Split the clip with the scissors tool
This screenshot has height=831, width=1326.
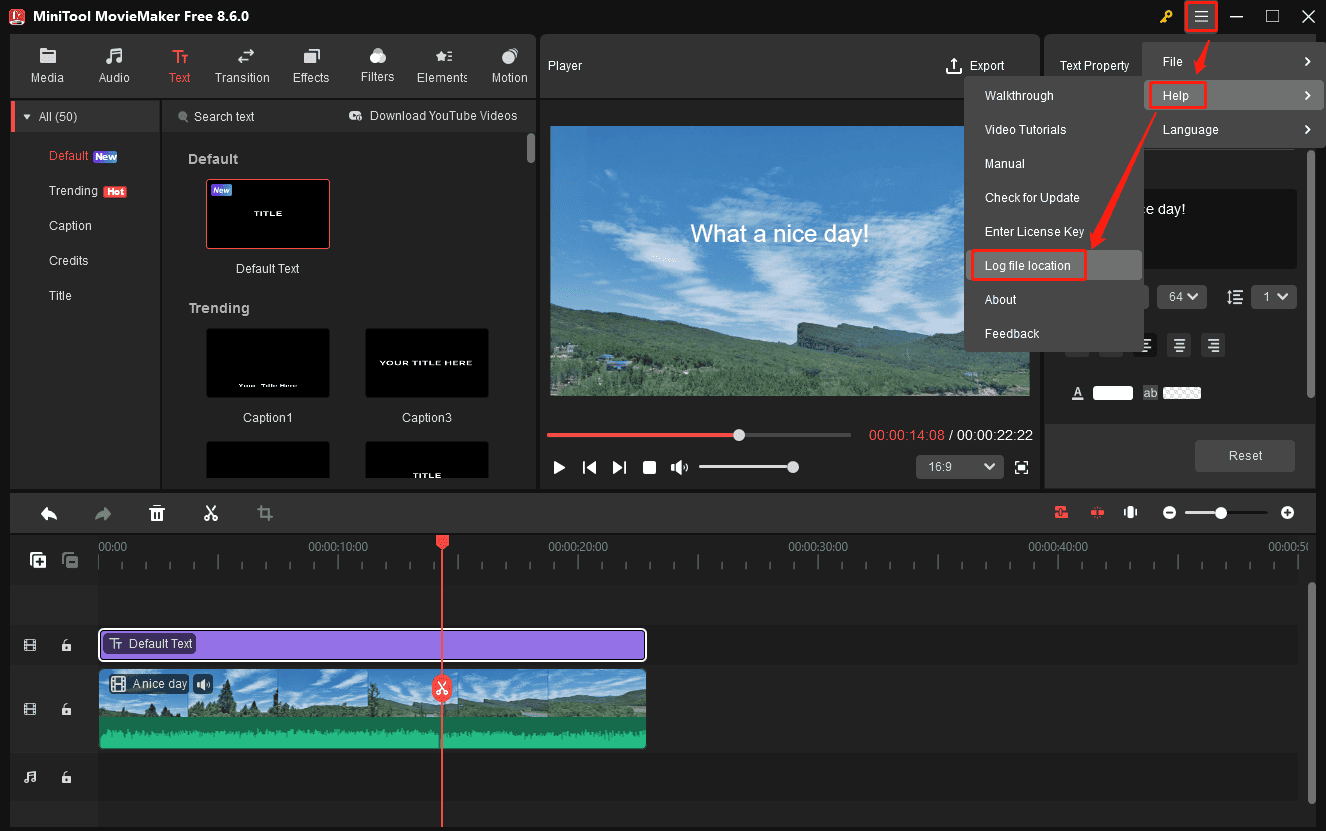[x=211, y=513]
